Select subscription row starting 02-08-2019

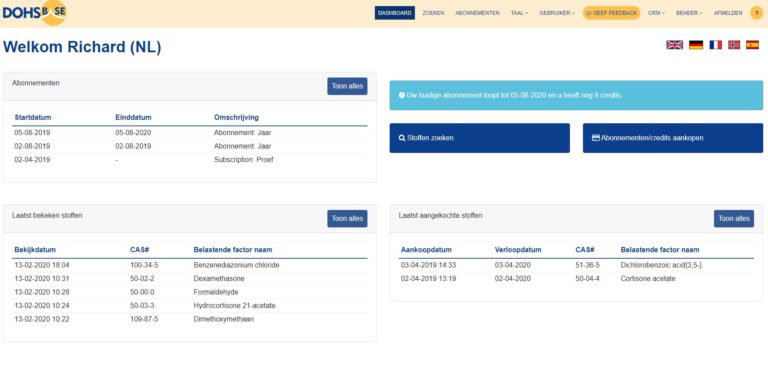(x=190, y=146)
